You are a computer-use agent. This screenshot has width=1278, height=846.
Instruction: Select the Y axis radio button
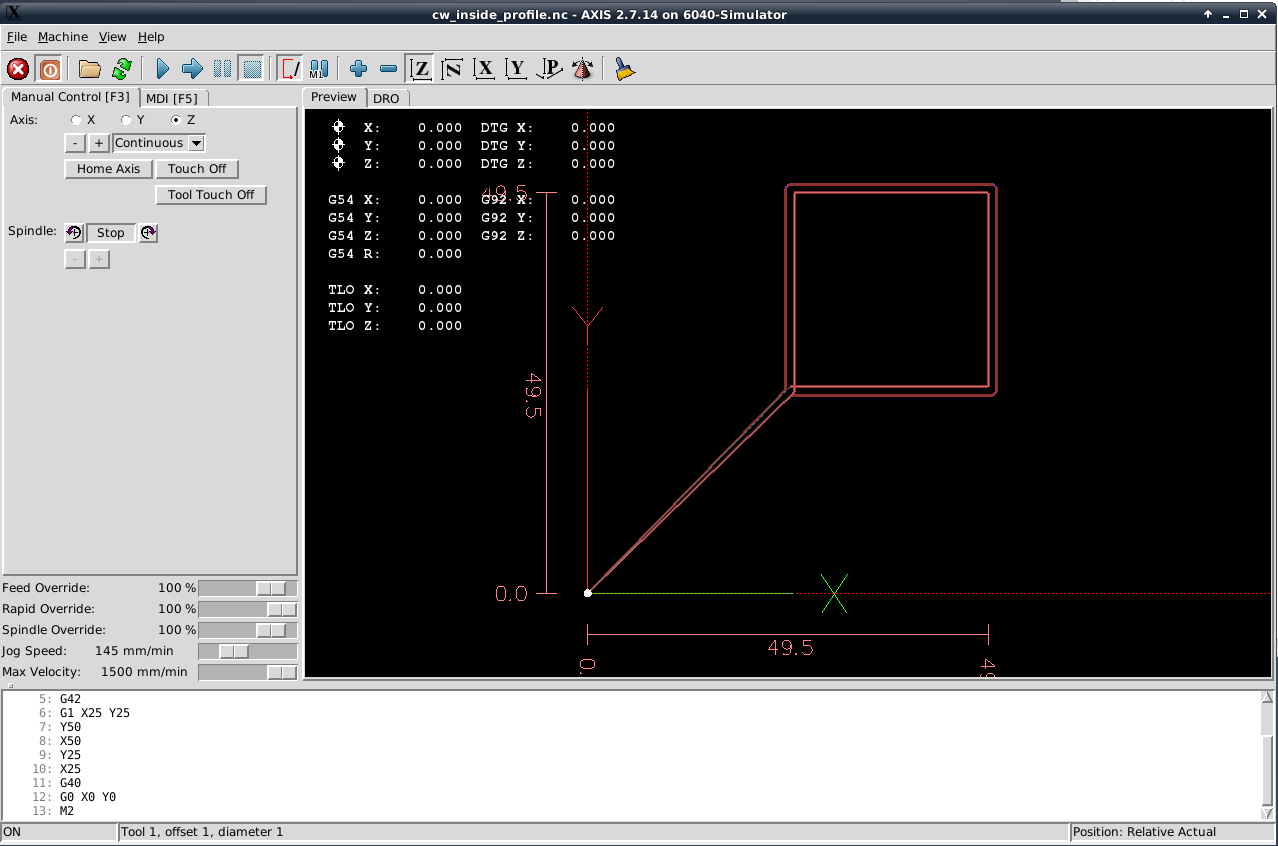tap(127, 120)
